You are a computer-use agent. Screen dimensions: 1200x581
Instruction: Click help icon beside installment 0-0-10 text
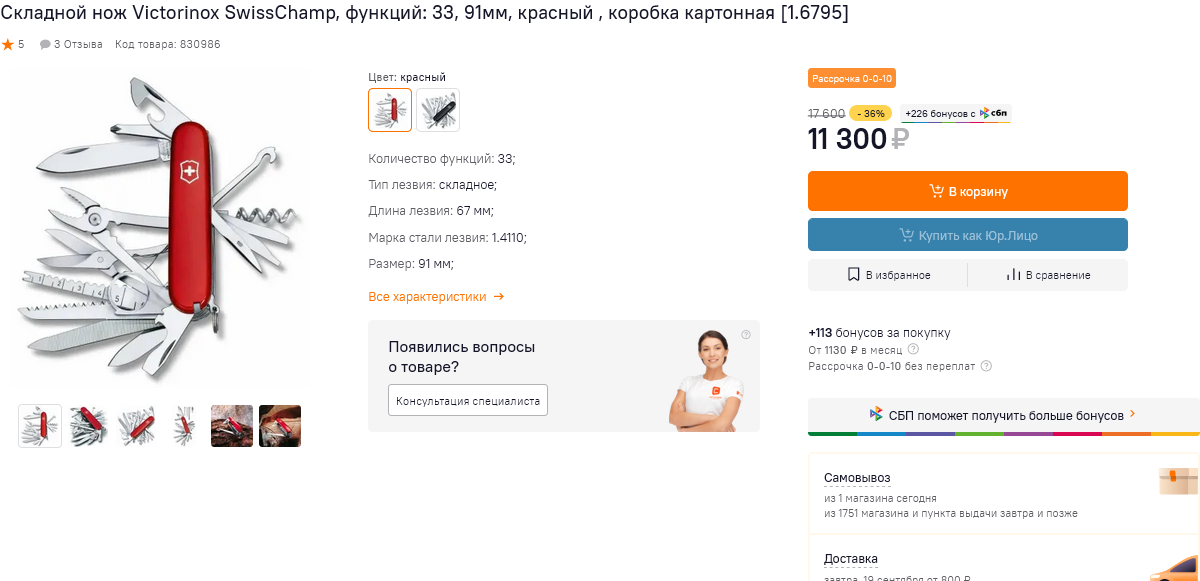coord(986,366)
